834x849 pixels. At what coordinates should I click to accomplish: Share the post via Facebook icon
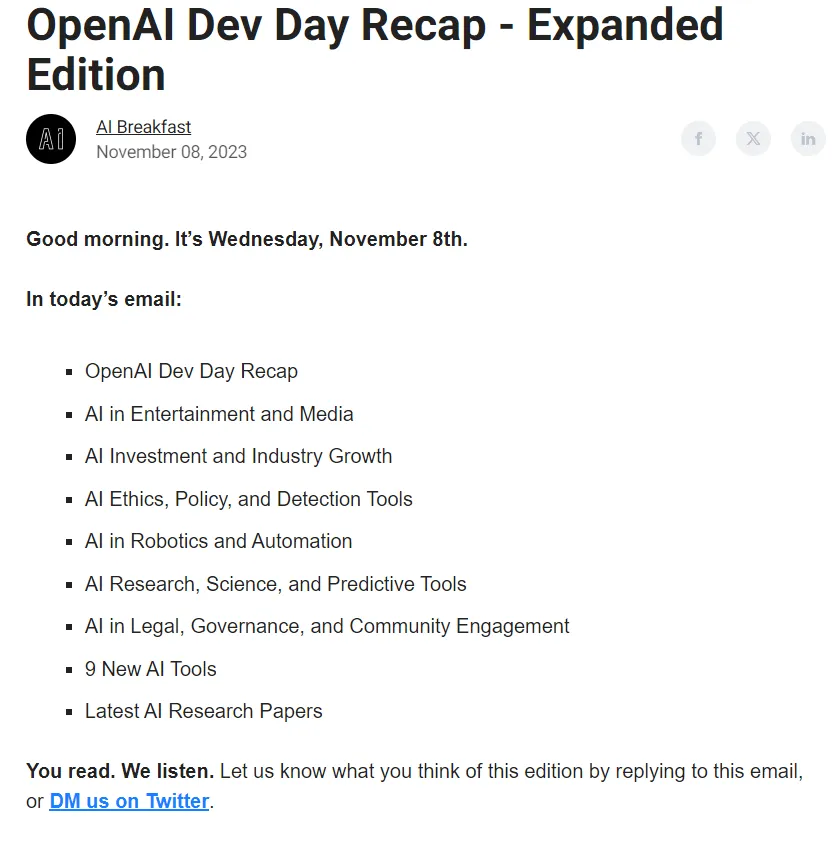coord(698,139)
